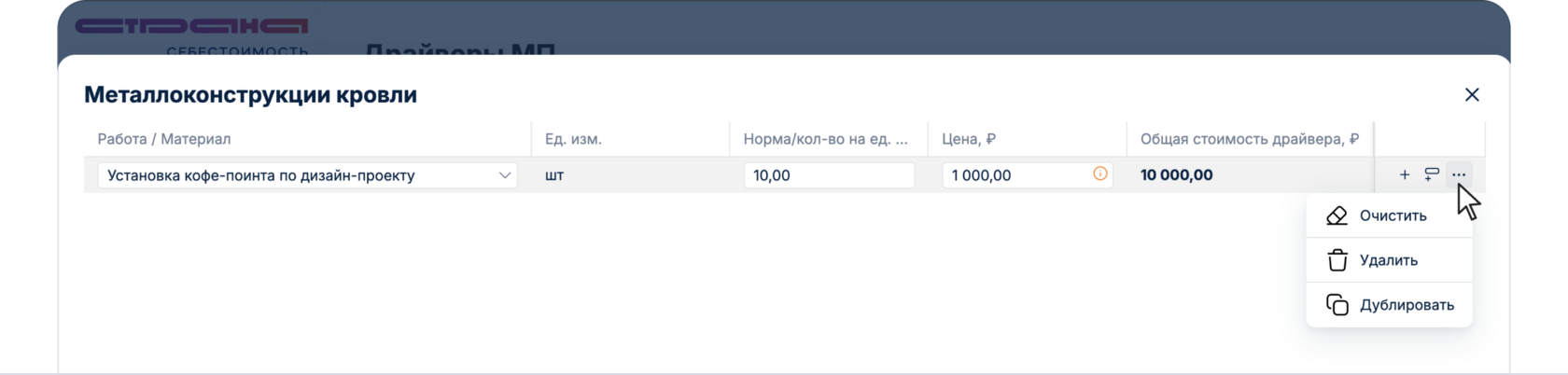Click the шт unit cell

tap(554, 175)
